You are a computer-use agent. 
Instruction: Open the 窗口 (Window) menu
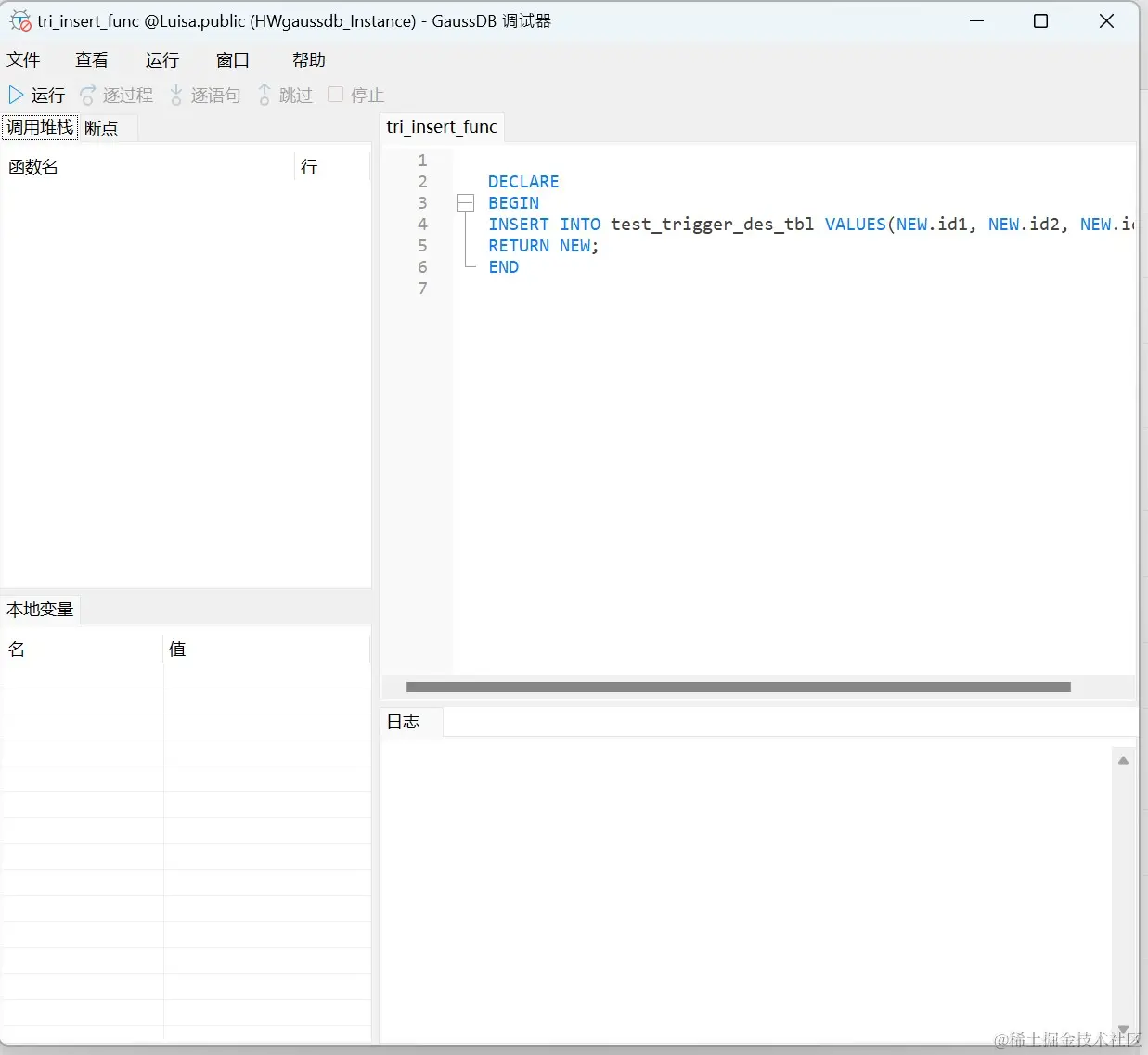pos(233,59)
